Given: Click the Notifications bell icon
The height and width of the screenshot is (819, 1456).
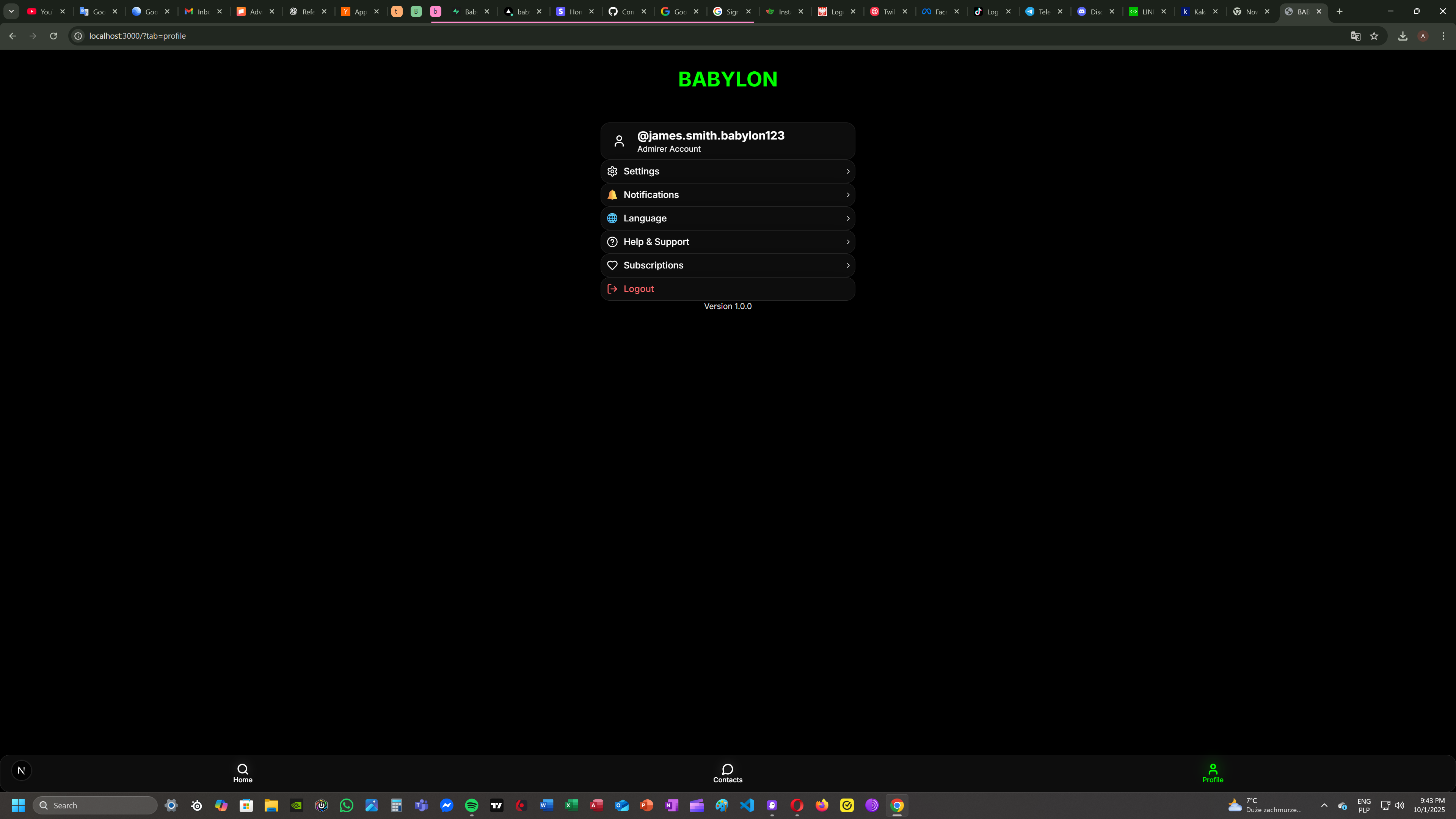Looking at the screenshot, I should (x=612, y=195).
